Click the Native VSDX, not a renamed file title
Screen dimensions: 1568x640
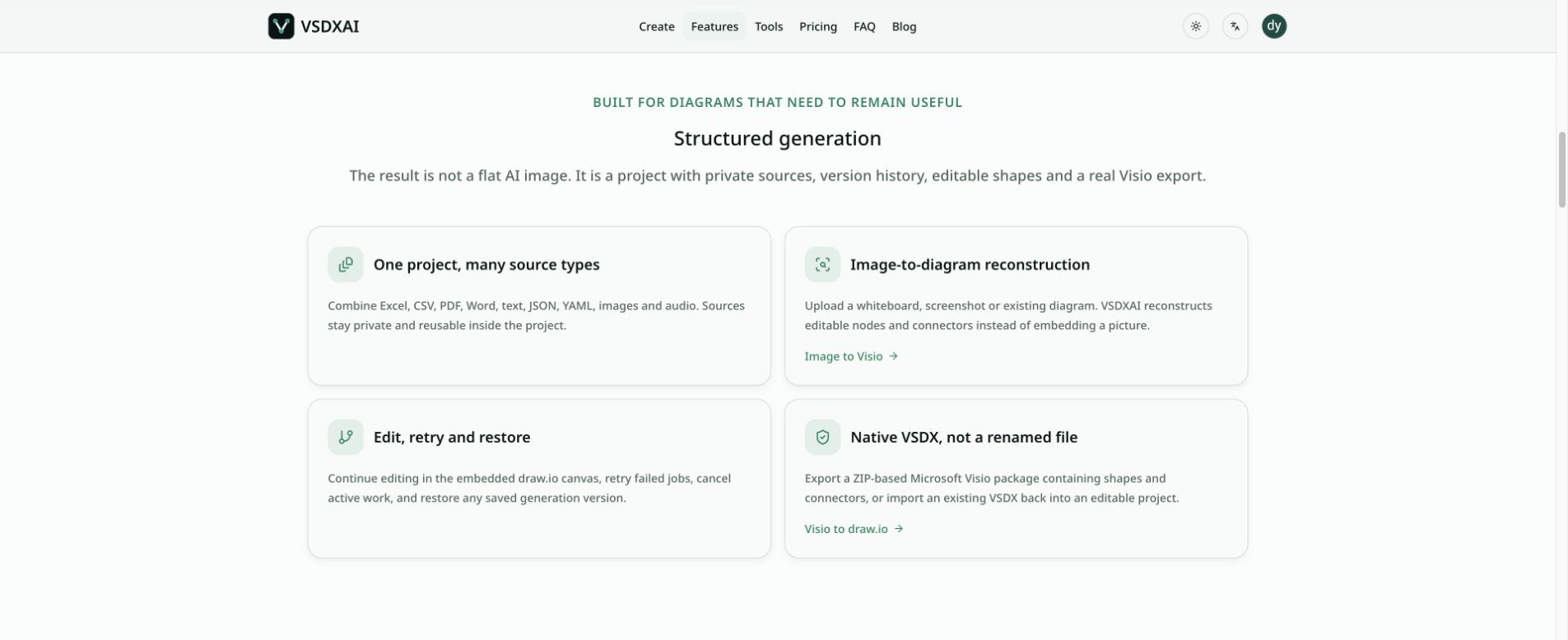pos(964,437)
